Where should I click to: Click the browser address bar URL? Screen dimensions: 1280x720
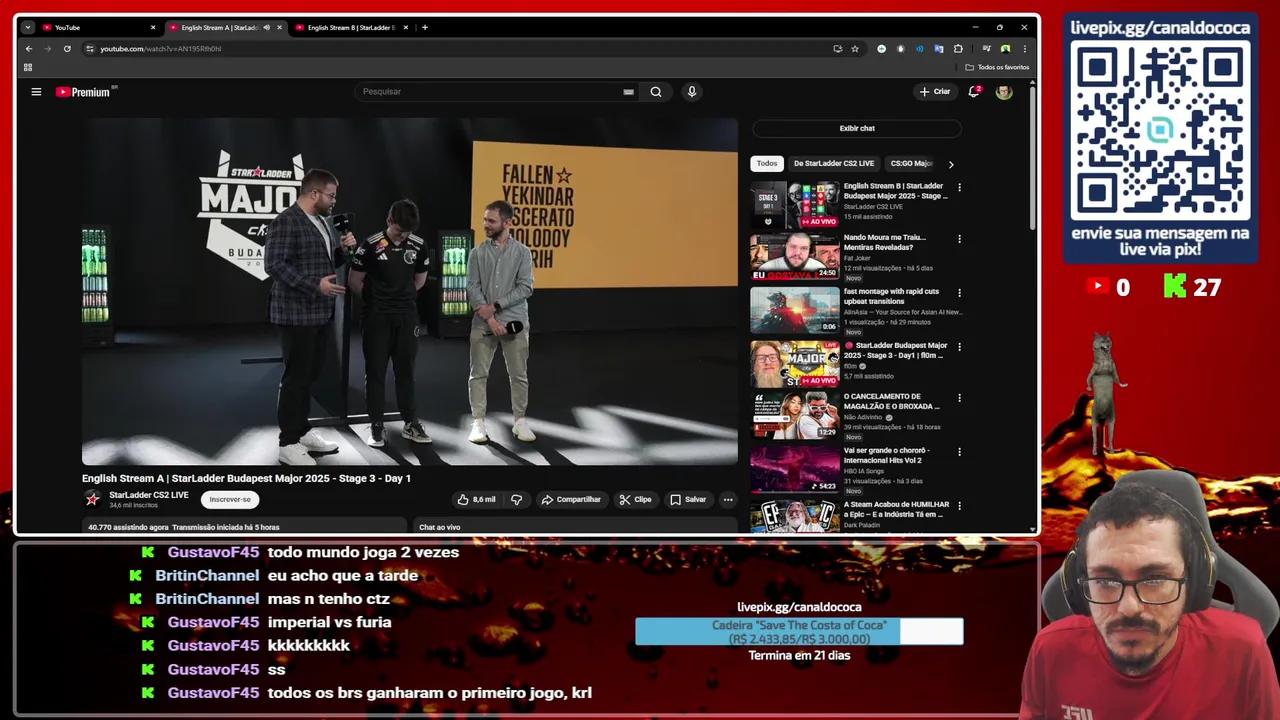[x=160, y=48]
